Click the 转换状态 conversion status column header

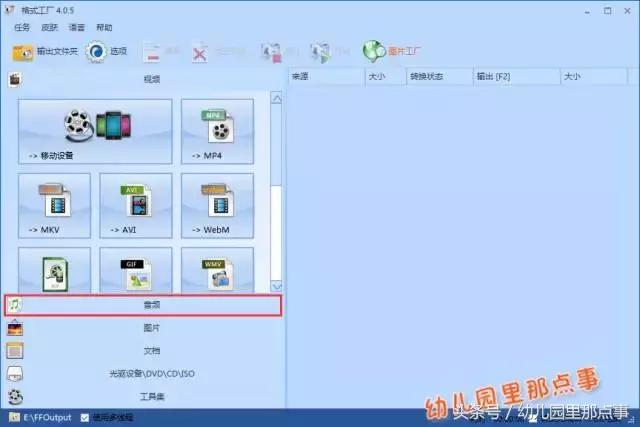[x=440, y=77]
